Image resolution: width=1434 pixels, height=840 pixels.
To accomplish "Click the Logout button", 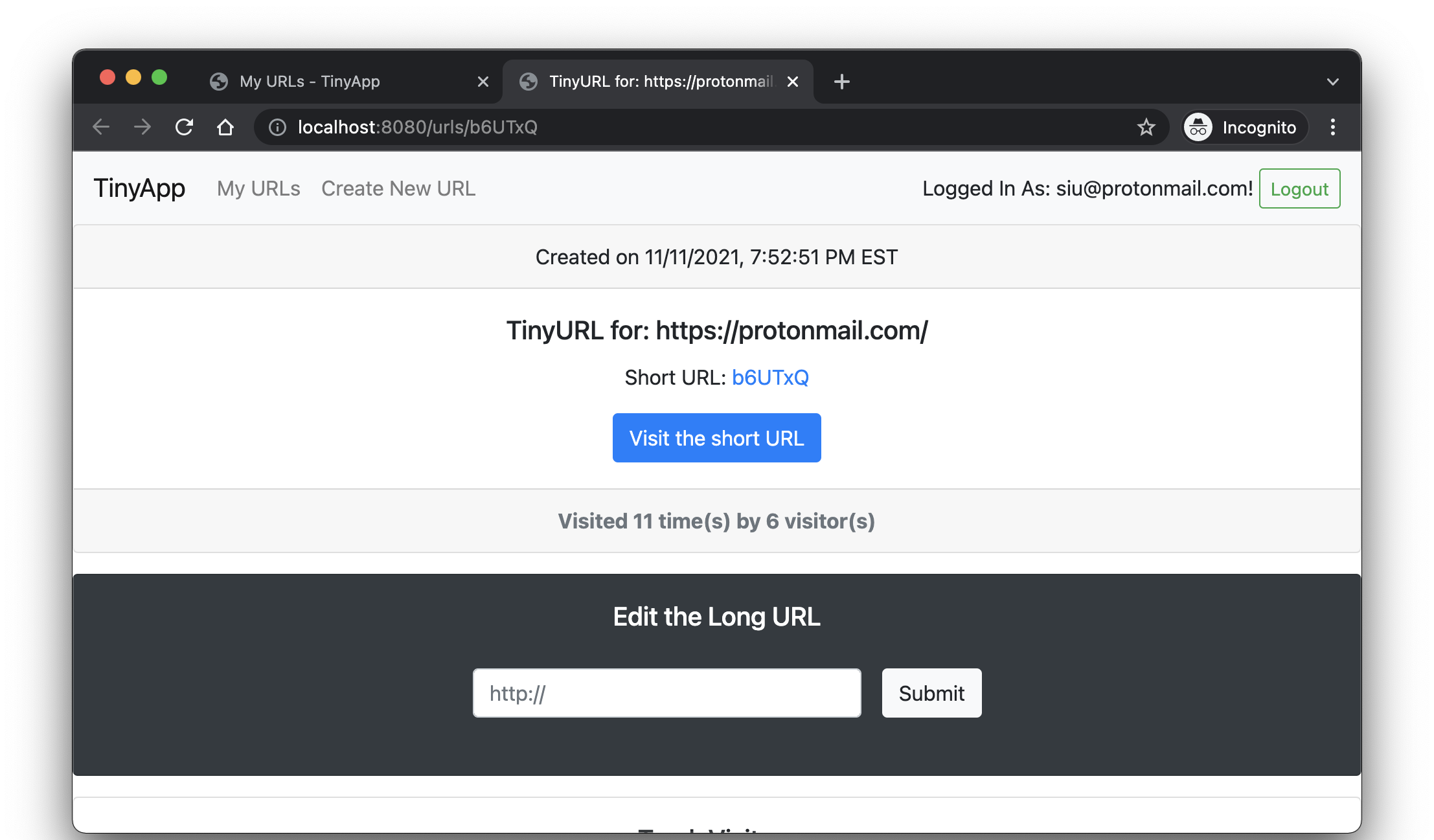I will point(1299,188).
